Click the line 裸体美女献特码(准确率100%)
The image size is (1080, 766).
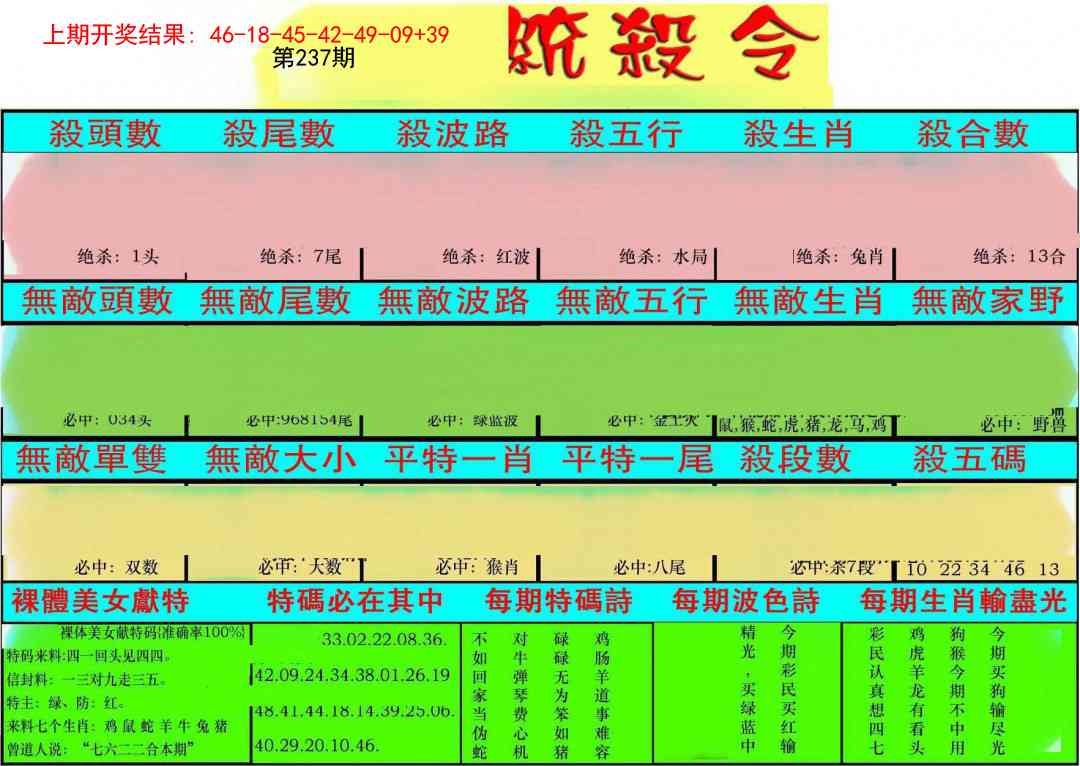click(x=152, y=632)
